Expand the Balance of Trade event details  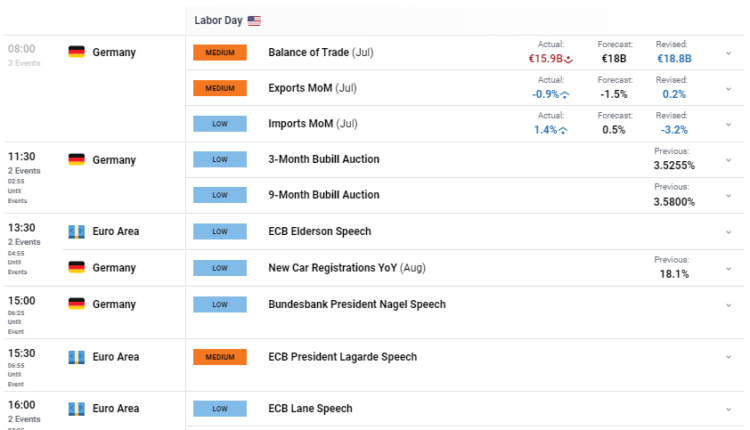(730, 52)
